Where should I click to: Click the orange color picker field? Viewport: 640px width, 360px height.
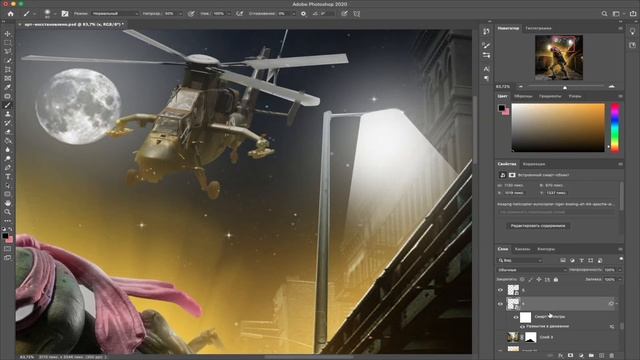[558, 128]
